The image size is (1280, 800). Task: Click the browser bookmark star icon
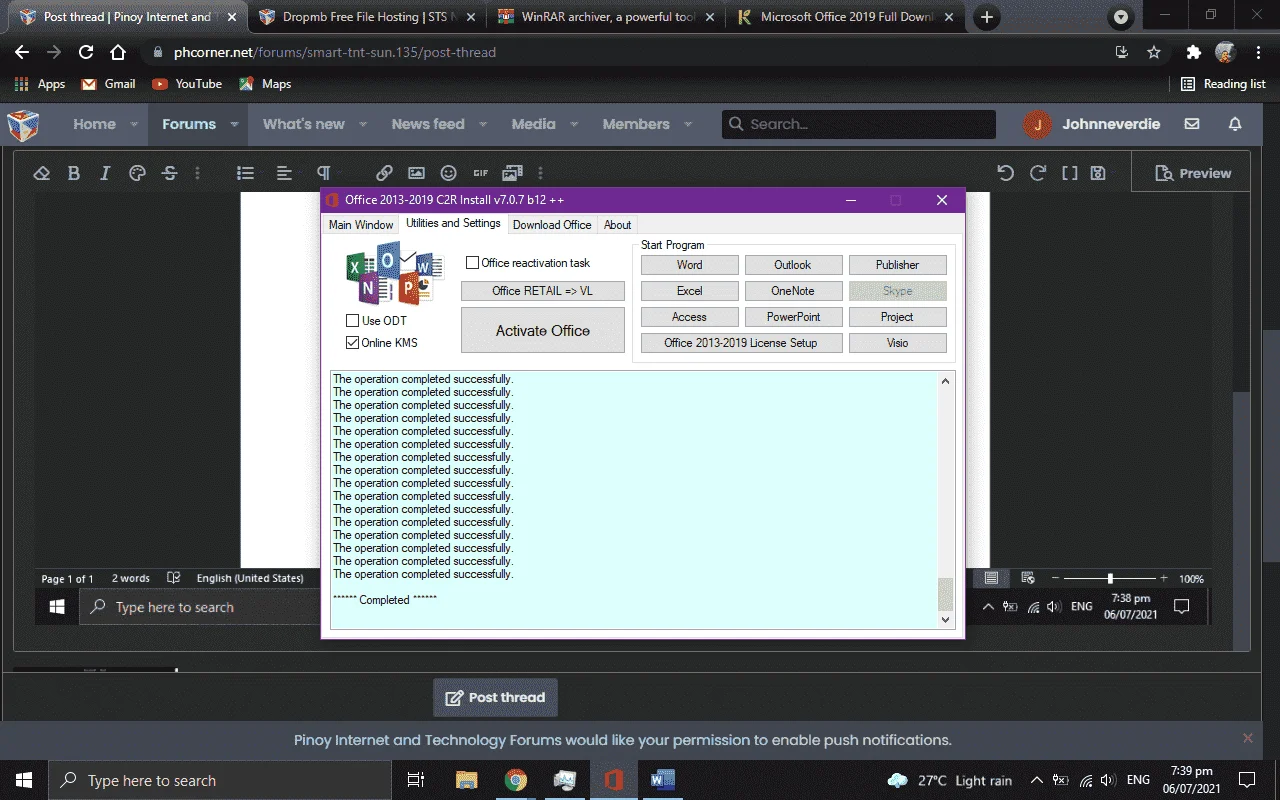pyautogui.click(x=1154, y=52)
